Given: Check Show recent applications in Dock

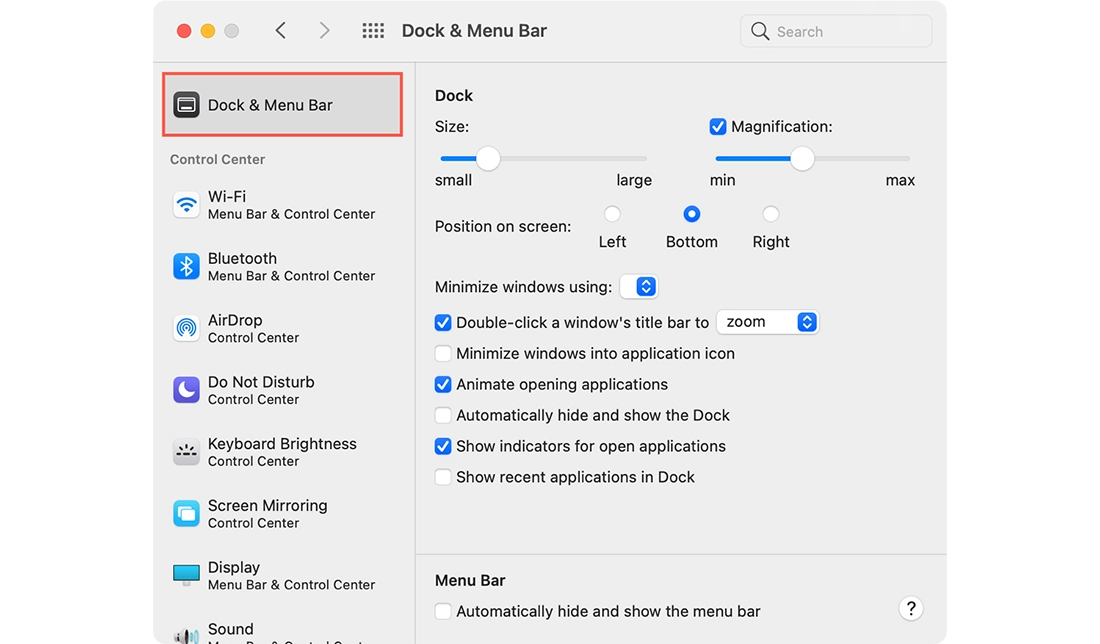Looking at the screenshot, I should click(443, 477).
